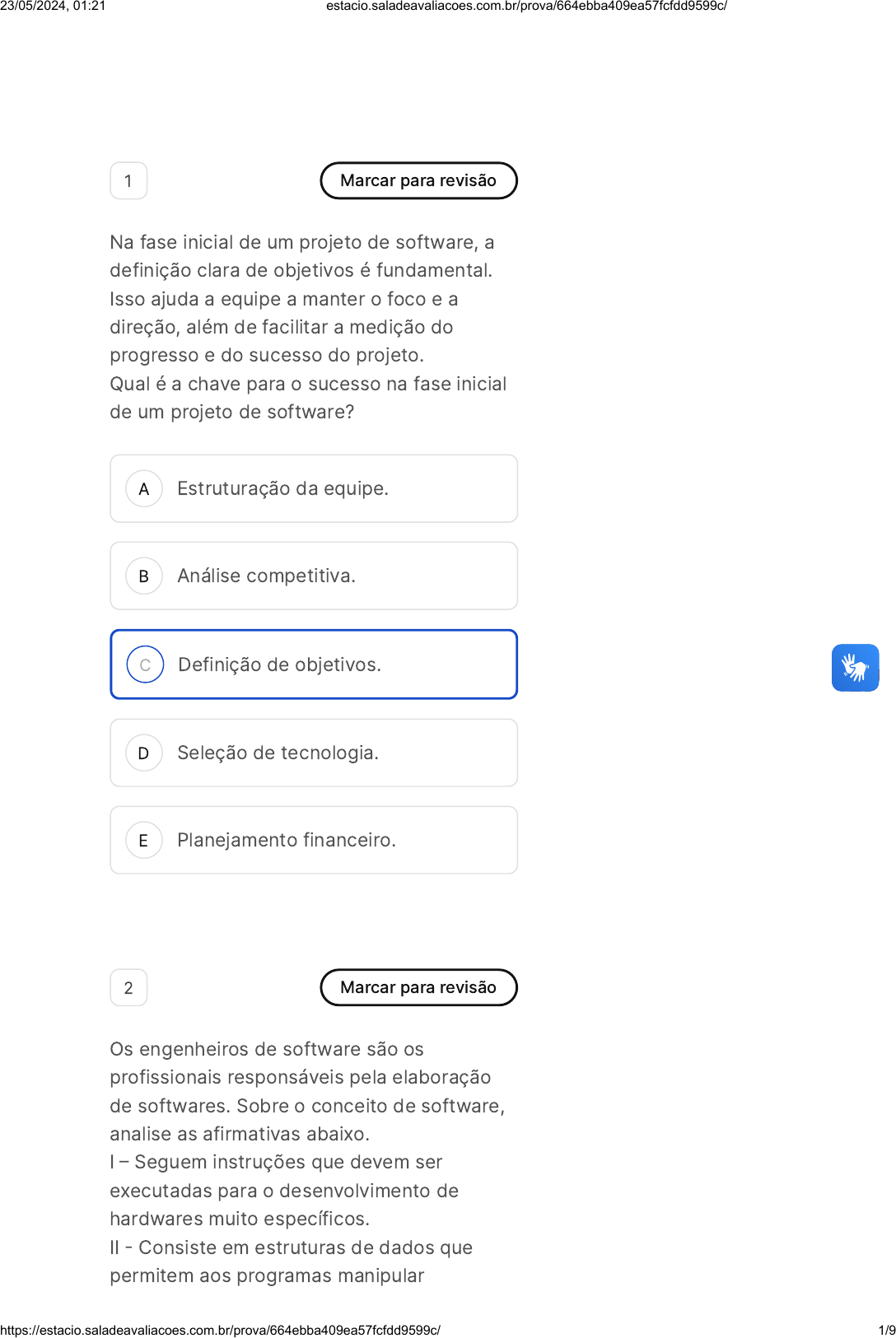Mark question 2 for review
This screenshot has width=896, height=1338.
[x=418, y=987]
